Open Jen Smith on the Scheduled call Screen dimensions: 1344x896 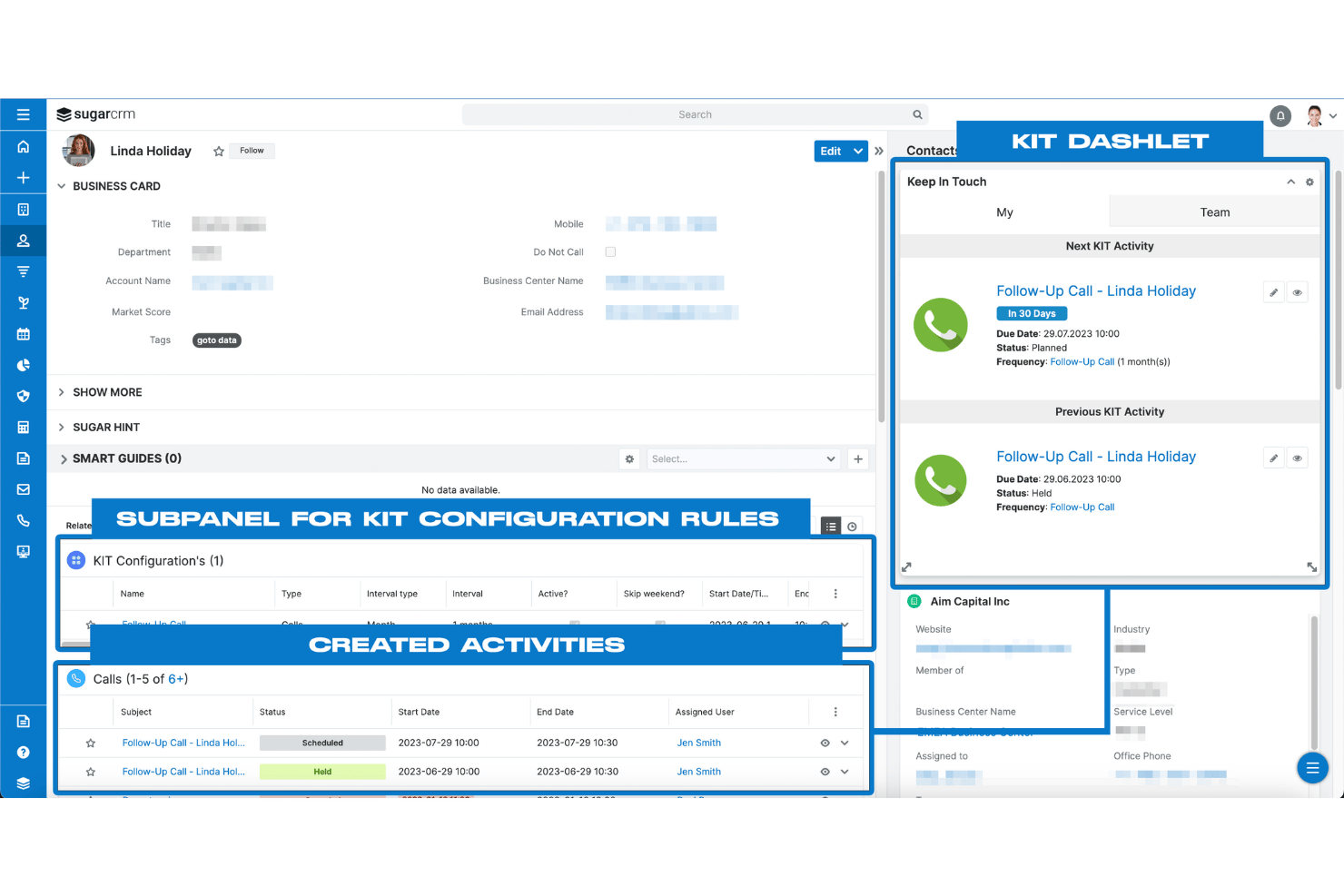pyautogui.click(x=699, y=743)
